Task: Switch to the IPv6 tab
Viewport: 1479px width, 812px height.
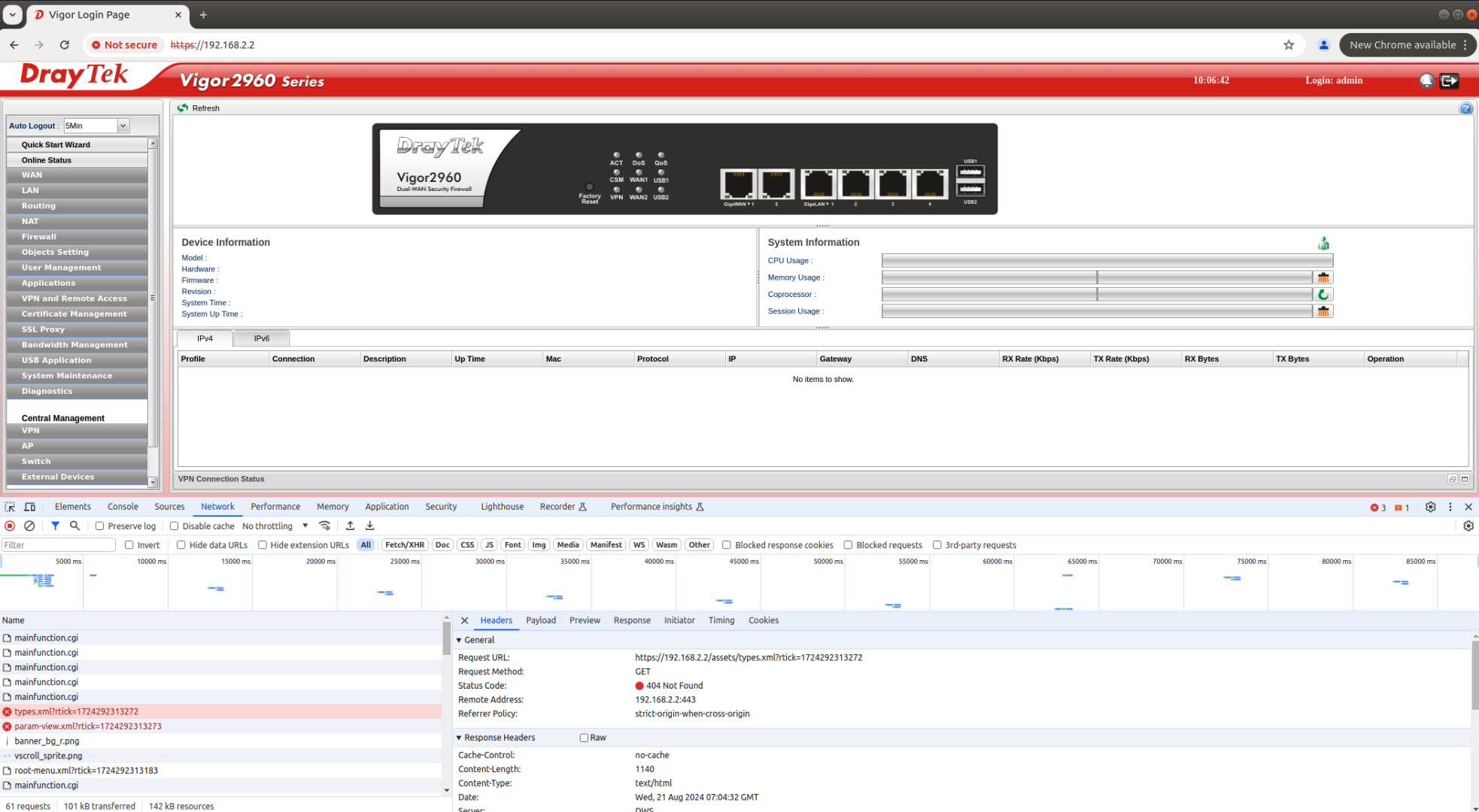Action: pos(261,338)
